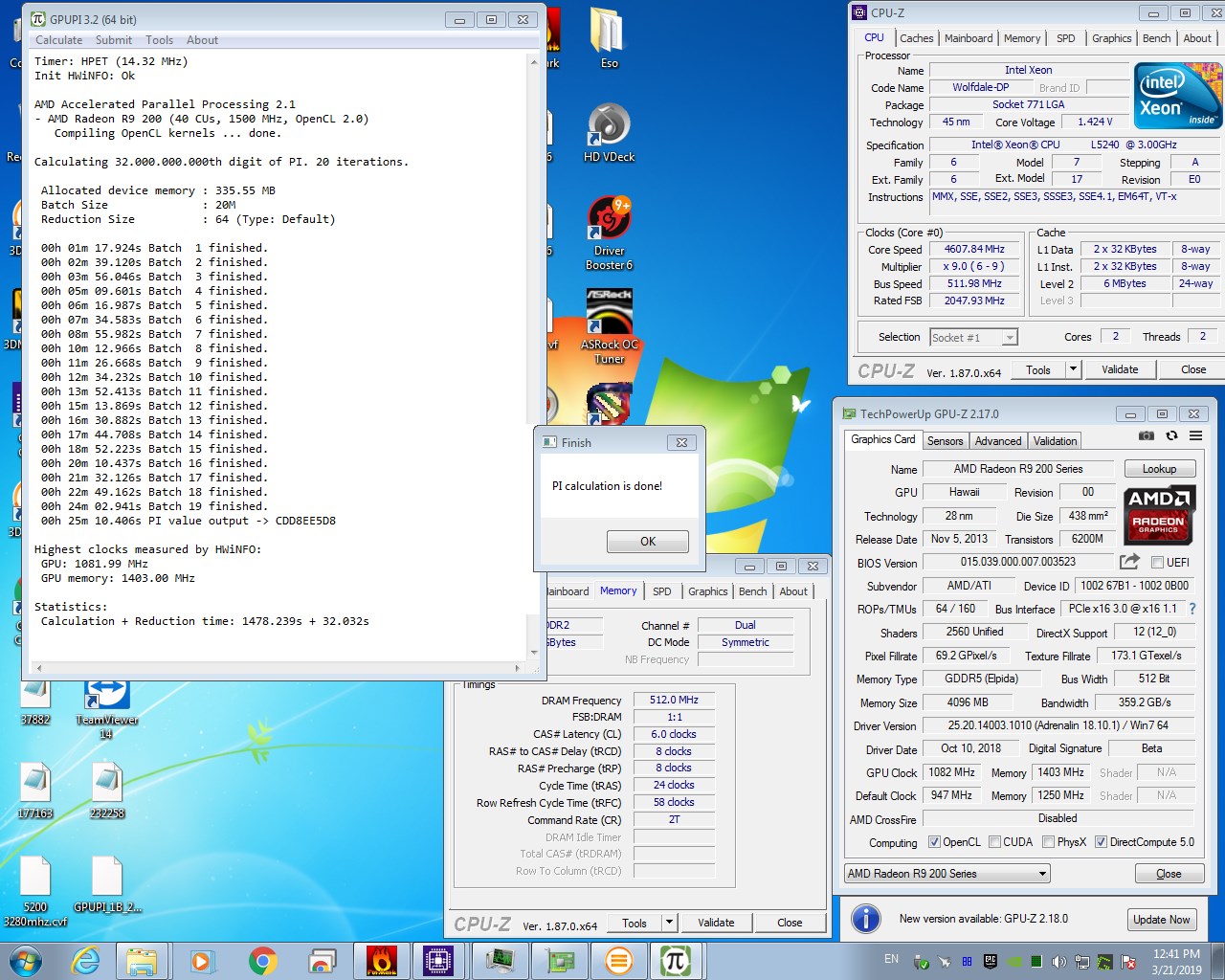Screen dimensions: 1225x980
Task: Open the Eso folder on desktop
Action: point(609,39)
